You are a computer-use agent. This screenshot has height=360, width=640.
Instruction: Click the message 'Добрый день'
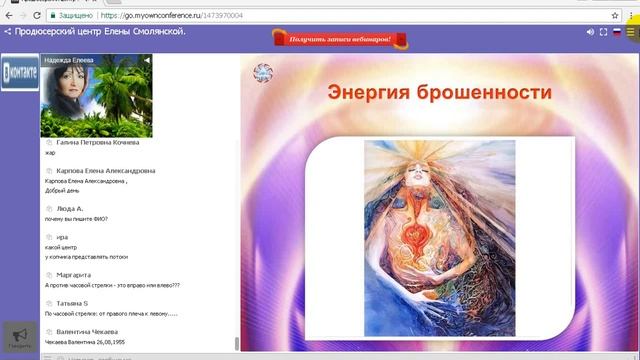tap(62, 191)
